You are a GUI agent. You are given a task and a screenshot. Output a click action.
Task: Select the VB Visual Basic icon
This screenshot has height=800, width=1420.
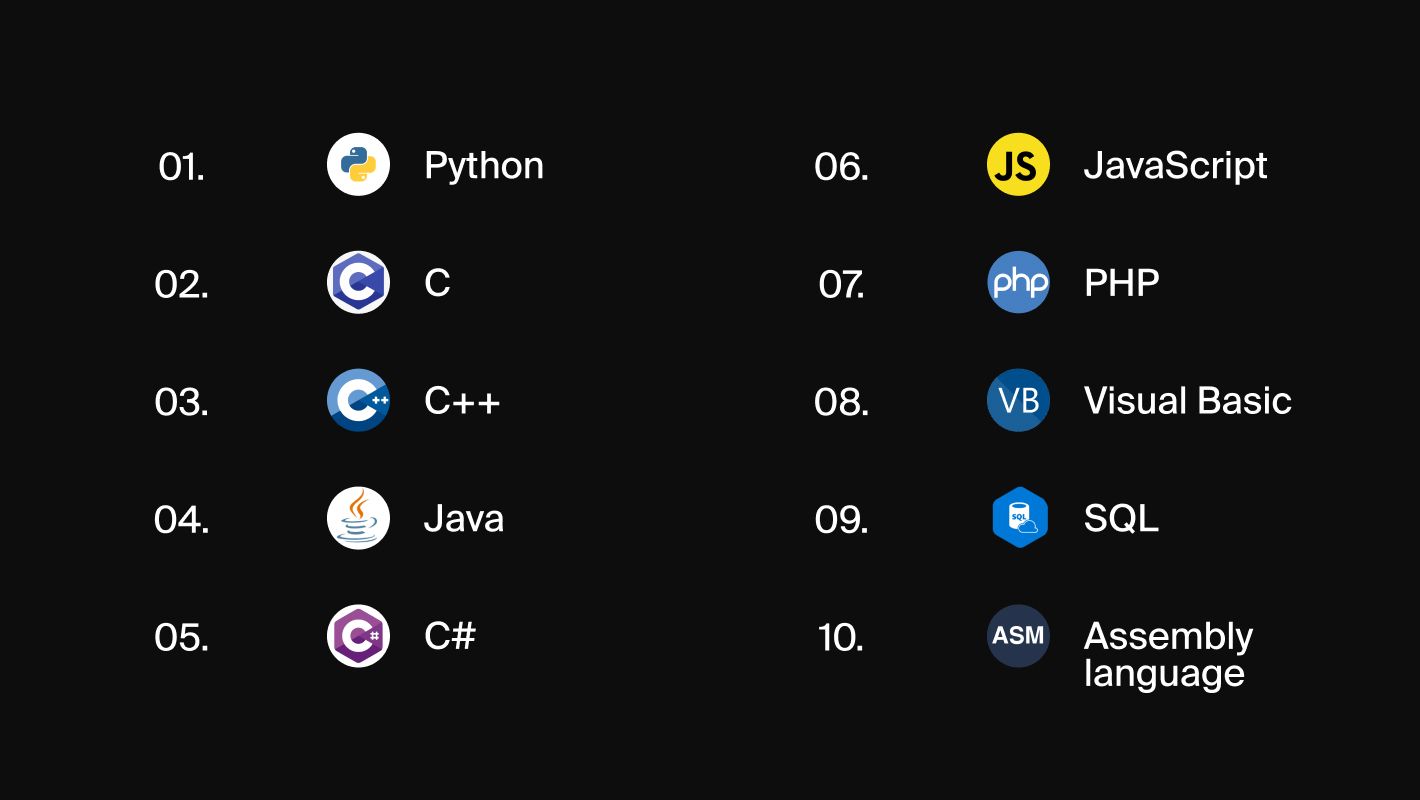1018,400
